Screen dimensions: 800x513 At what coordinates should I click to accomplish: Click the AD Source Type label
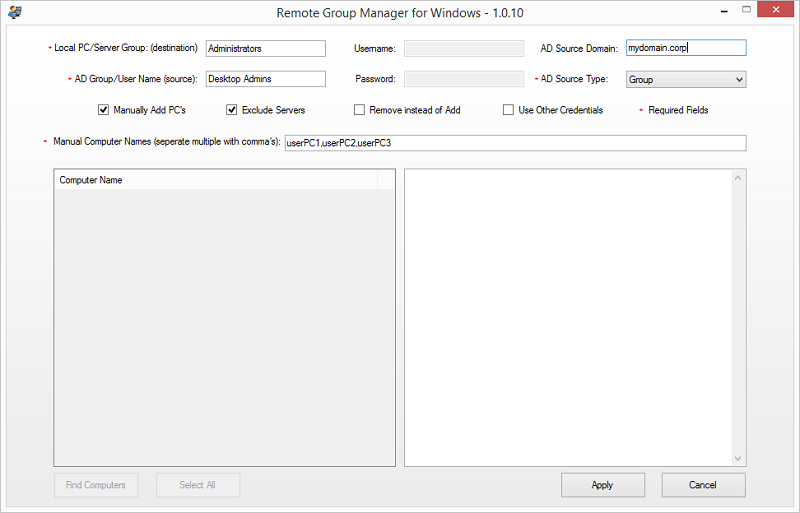pyautogui.click(x=574, y=79)
